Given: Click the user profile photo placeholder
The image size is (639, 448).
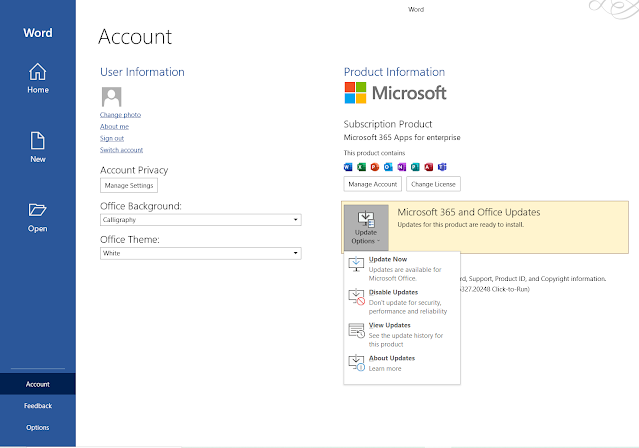Looking at the screenshot, I should [111, 97].
